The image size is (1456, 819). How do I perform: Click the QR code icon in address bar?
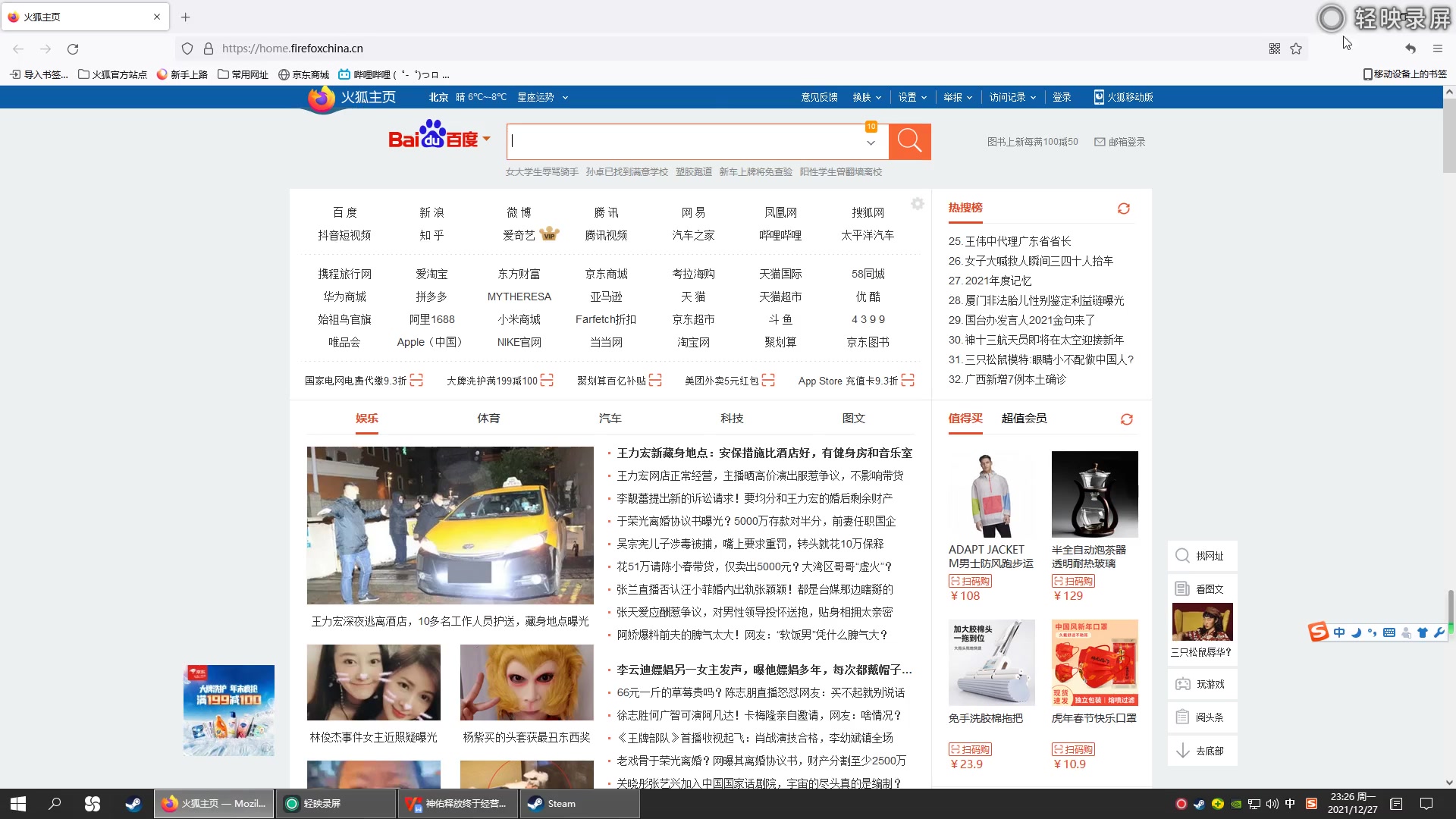(1275, 49)
